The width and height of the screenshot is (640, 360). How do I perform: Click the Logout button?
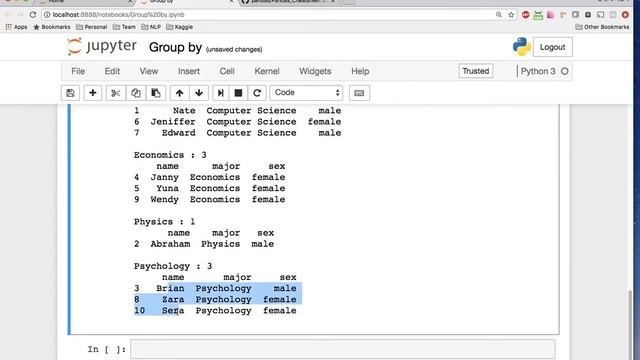click(x=553, y=47)
